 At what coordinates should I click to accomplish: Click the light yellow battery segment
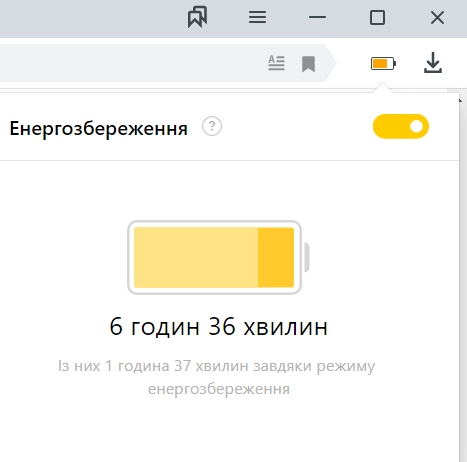(x=196, y=257)
